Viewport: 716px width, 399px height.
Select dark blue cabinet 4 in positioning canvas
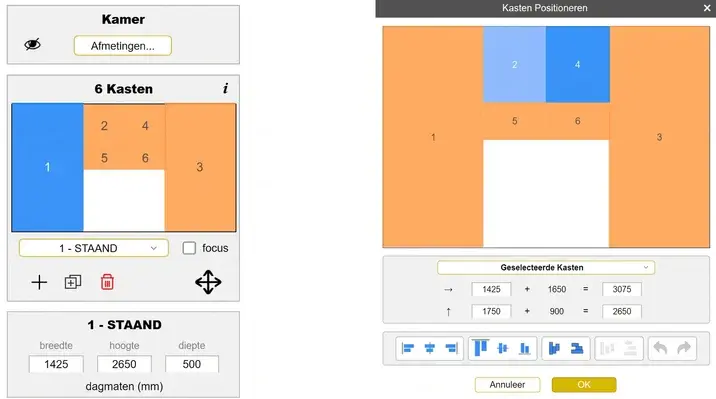tap(578, 64)
